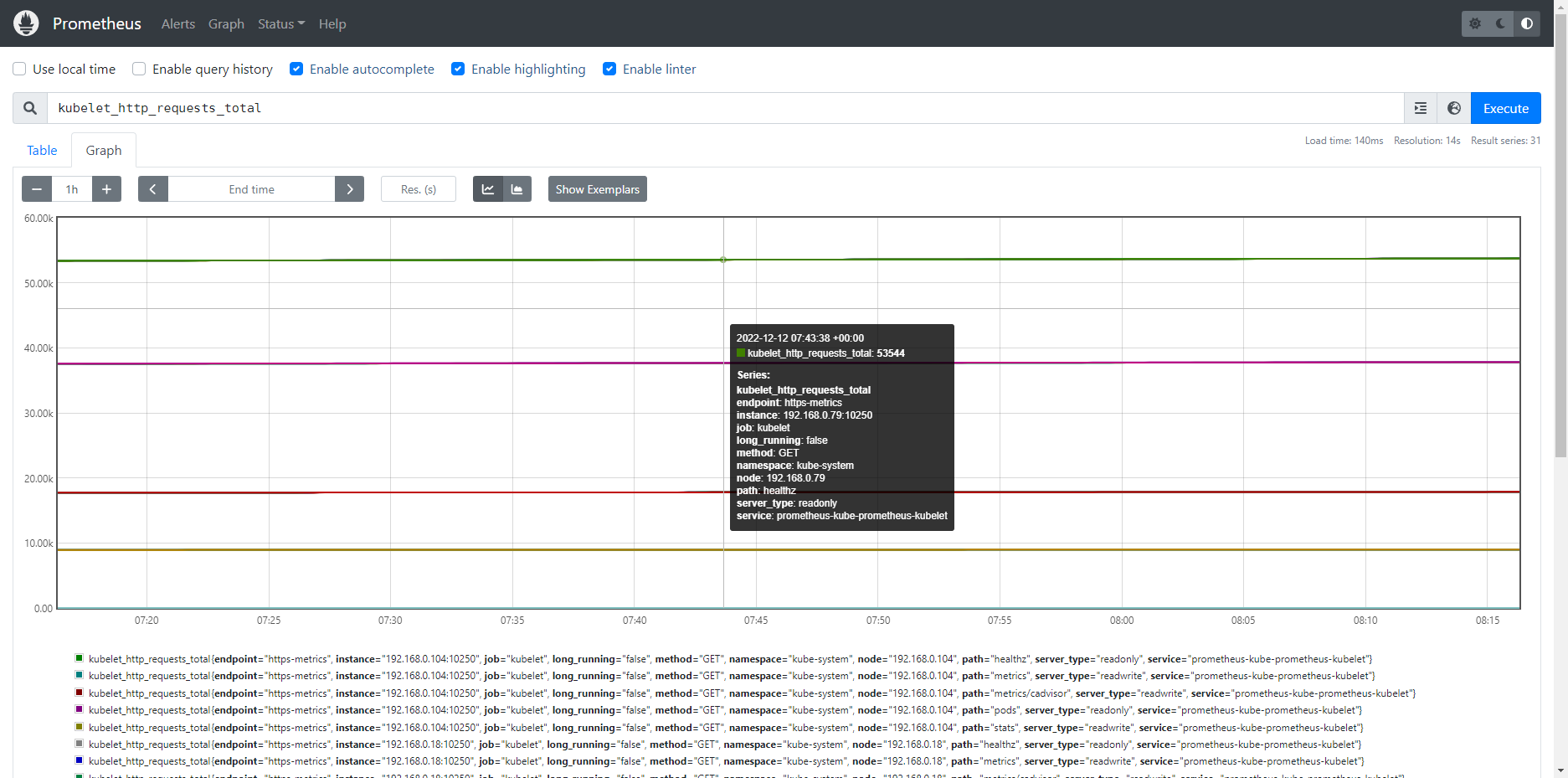Click teal swatch of 192.168.0.104 metrics series
The width and height of the screenshot is (1568, 778).
click(x=79, y=675)
